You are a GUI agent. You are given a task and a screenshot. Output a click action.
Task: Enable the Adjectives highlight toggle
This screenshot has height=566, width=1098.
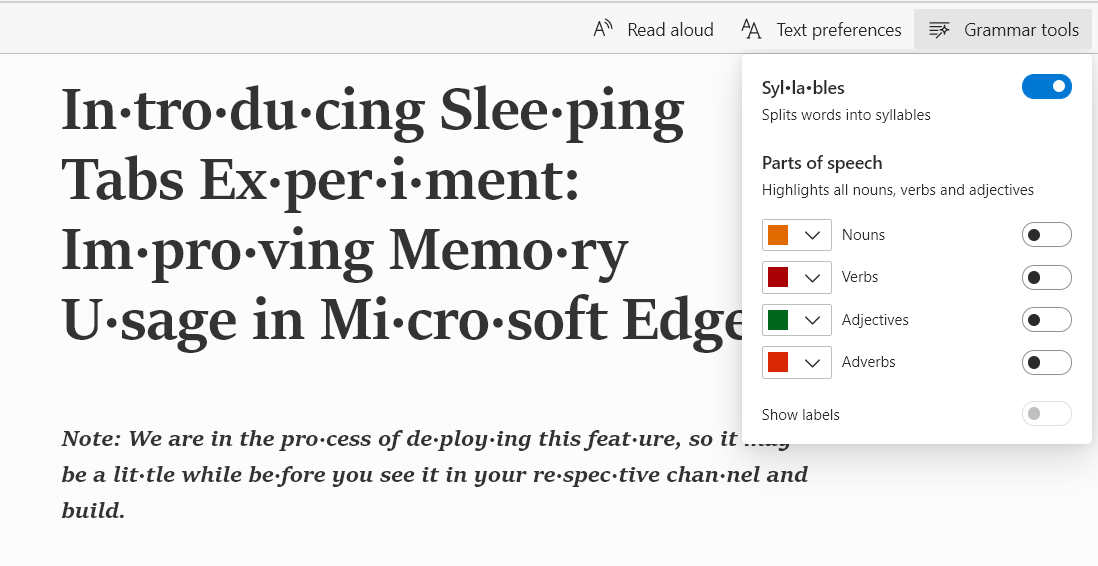pos(1047,319)
